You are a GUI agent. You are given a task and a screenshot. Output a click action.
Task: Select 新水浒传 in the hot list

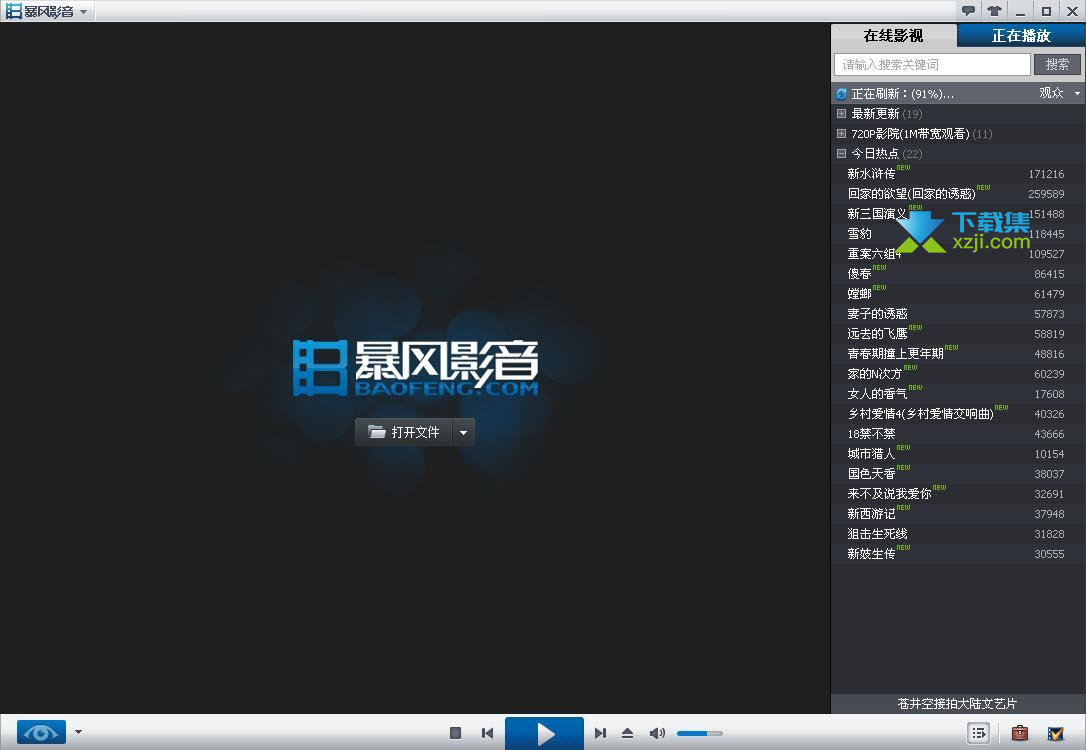[x=871, y=174]
